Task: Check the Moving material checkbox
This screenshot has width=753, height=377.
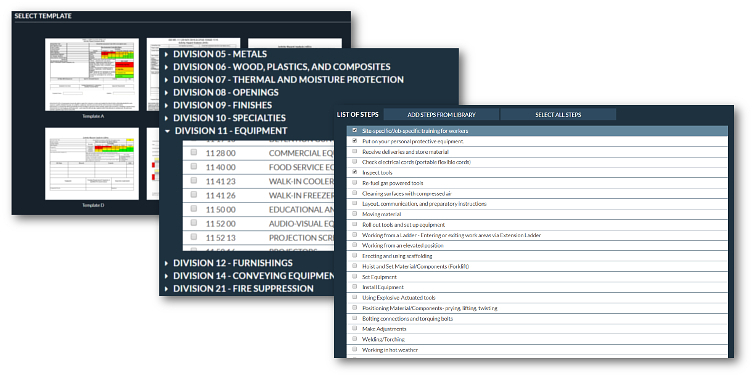Action: (355, 214)
